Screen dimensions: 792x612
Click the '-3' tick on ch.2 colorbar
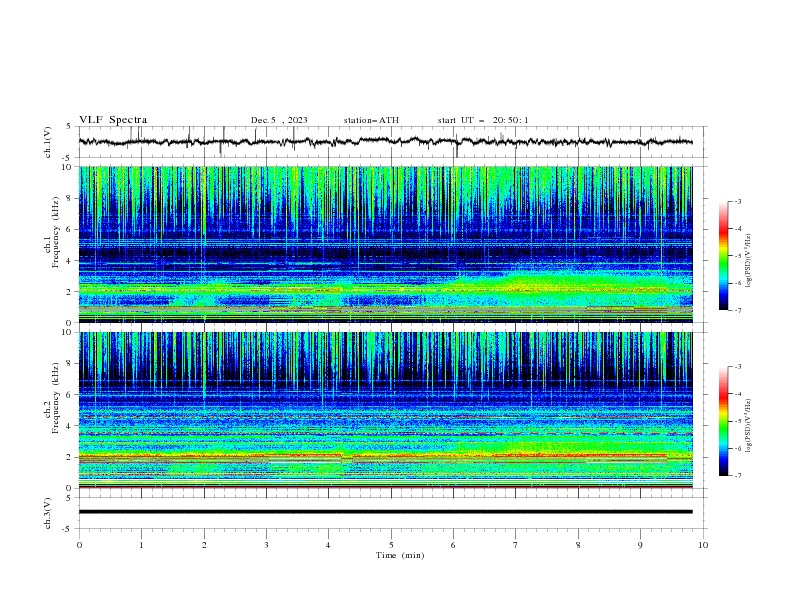tap(737, 367)
